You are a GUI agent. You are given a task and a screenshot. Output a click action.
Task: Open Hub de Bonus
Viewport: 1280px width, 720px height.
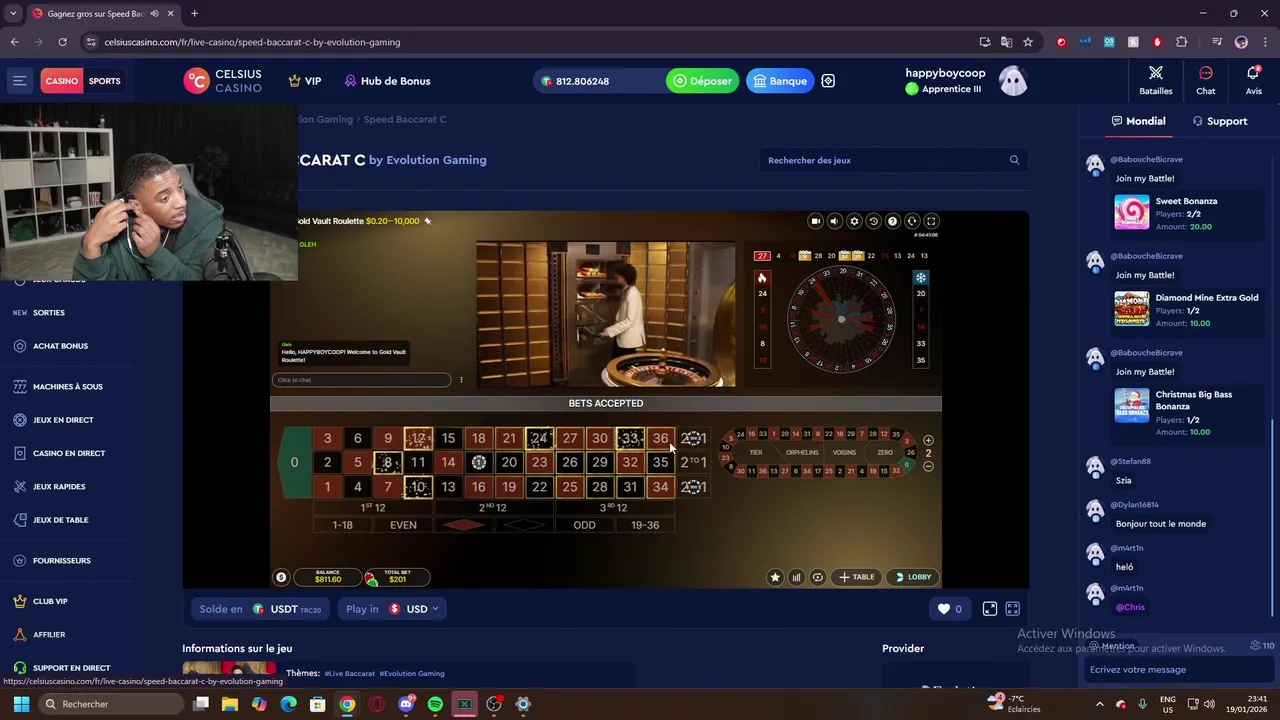tap(387, 81)
